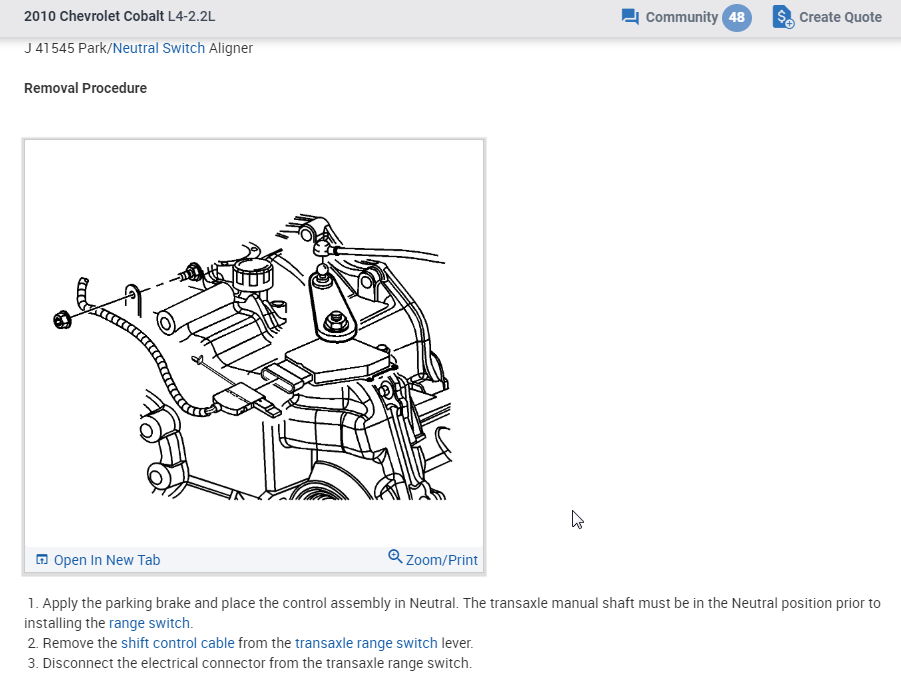Click the Community chat bubble icon

(x=630, y=17)
